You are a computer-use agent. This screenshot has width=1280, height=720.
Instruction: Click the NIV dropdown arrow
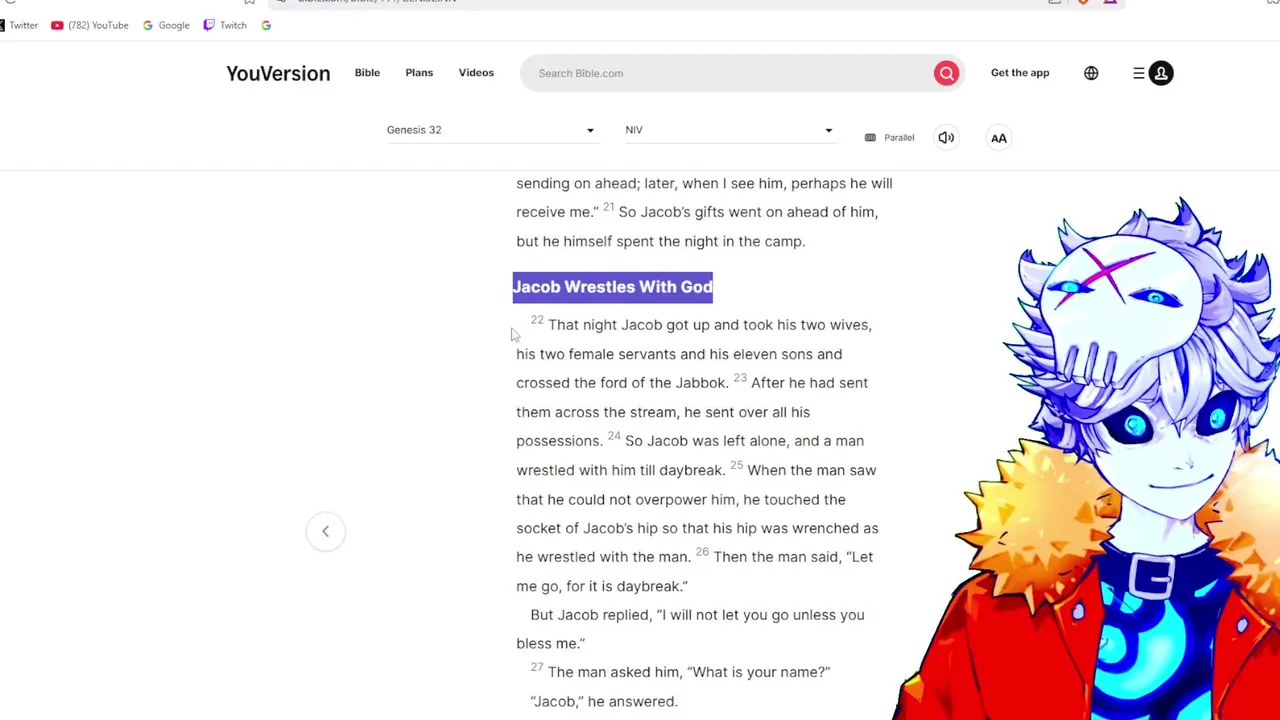coord(828,131)
